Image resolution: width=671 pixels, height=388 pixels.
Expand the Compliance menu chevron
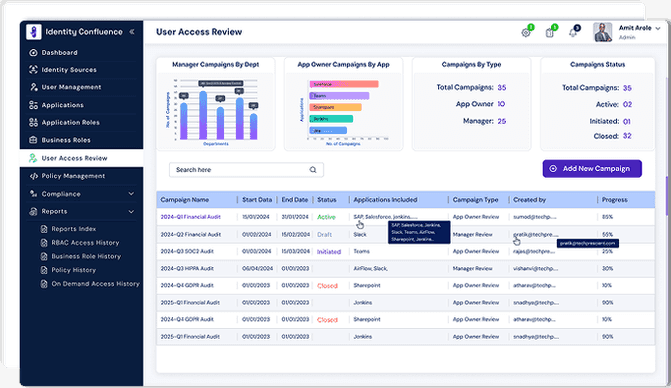pos(131,194)
